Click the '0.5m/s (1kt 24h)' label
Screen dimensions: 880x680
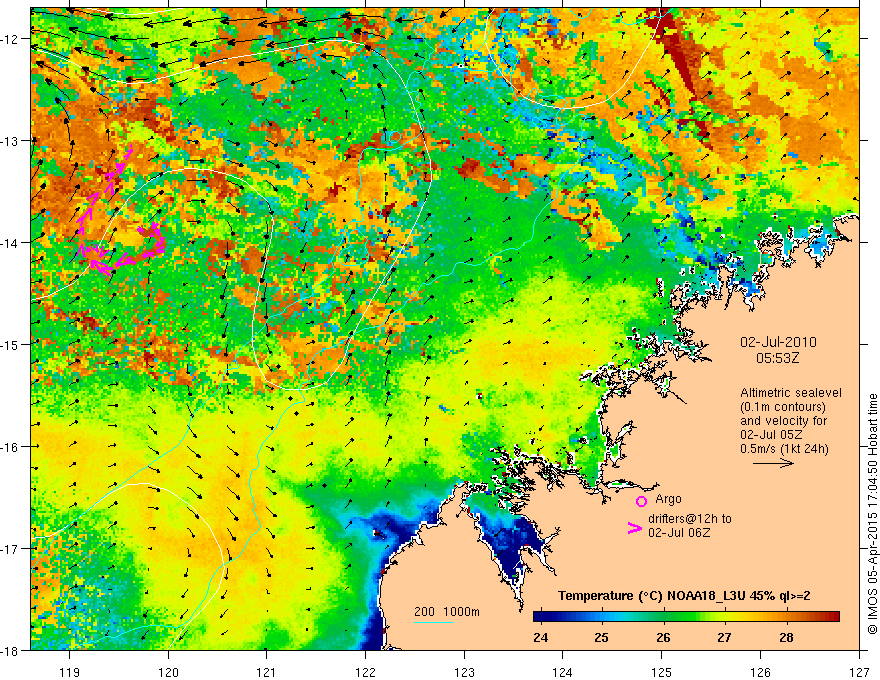(784, 449)
